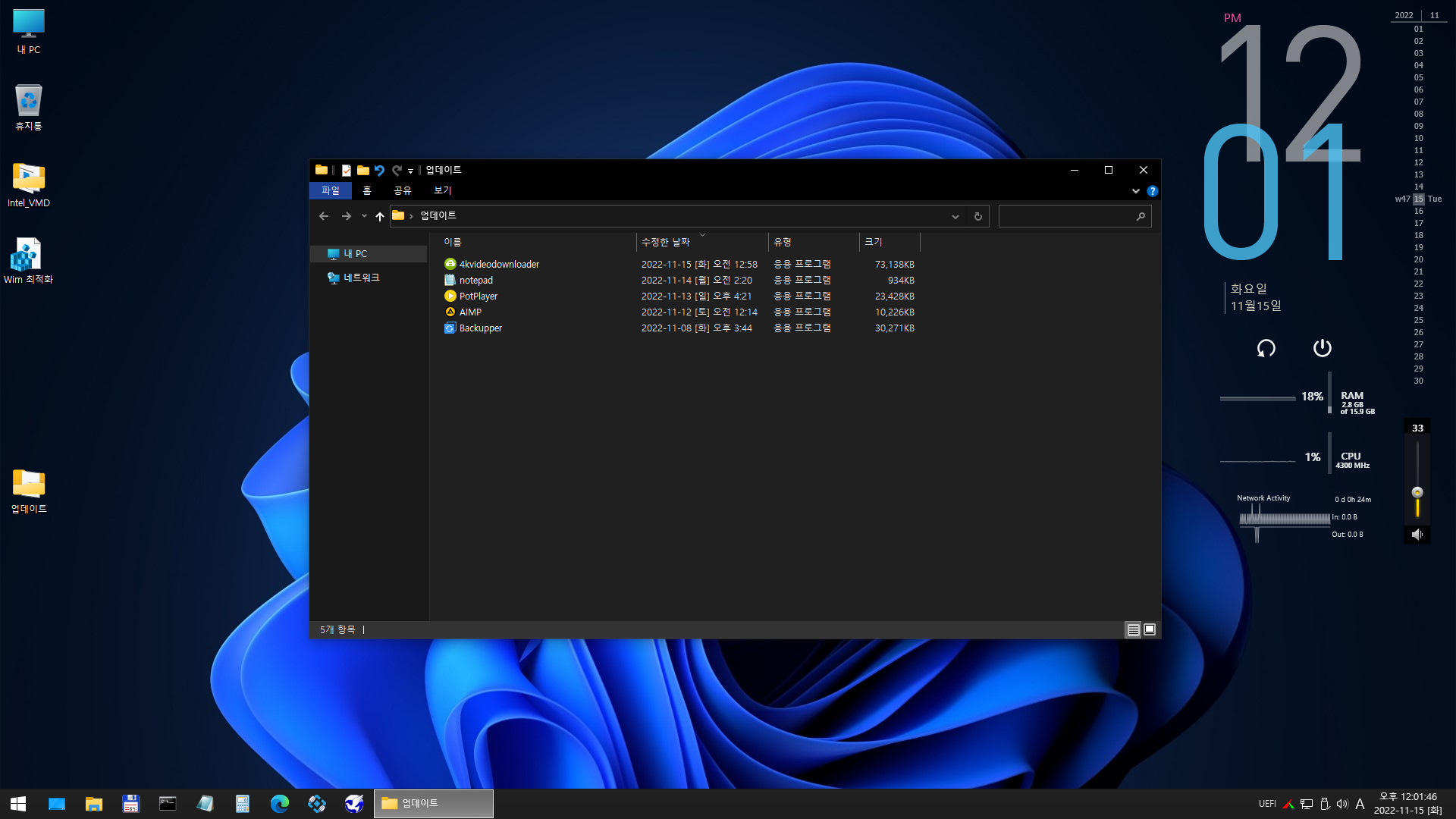Select 내 PC in navigation pane

click(x=369, y=254)
